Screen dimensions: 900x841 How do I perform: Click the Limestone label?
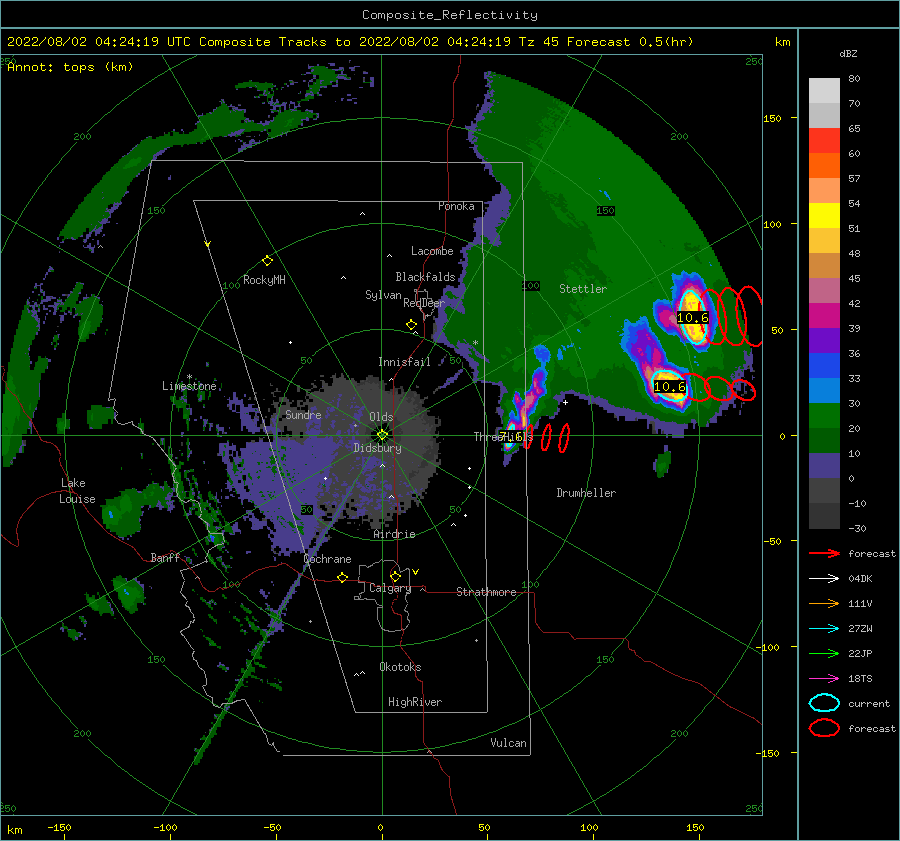(189, 386)
